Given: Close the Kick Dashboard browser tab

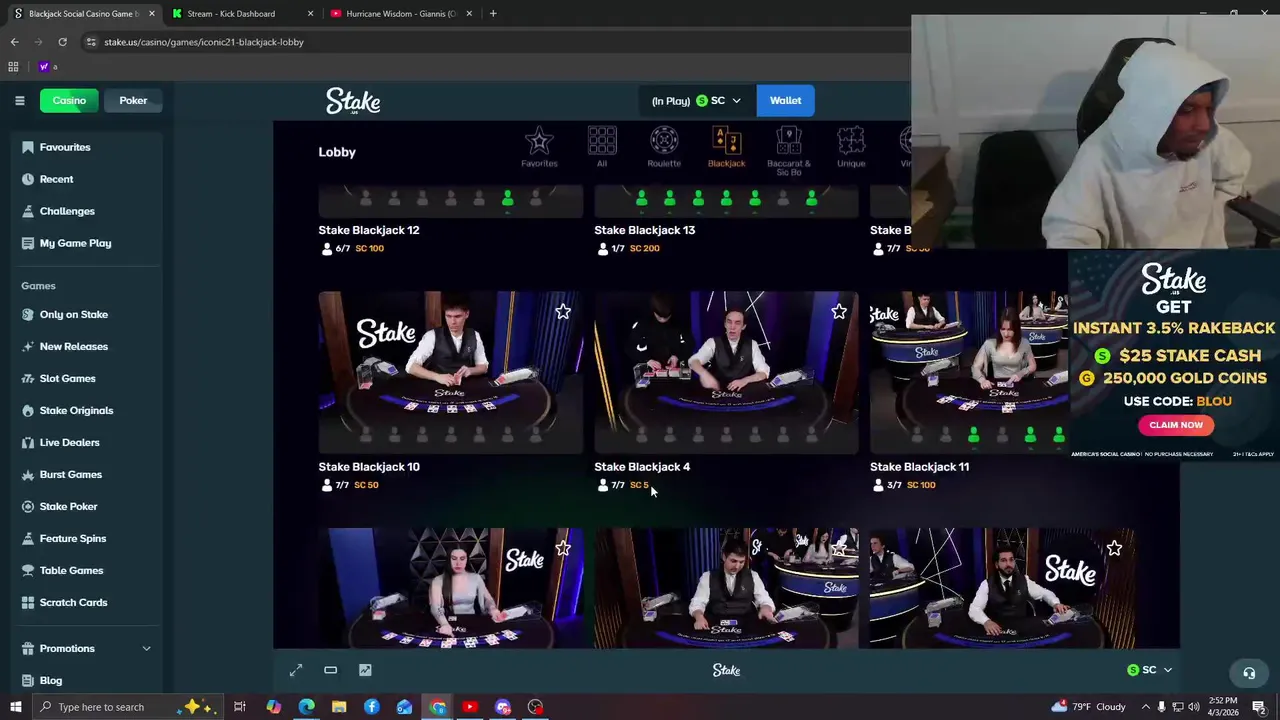Looking at the screenshot, I should (x=310, y=14).
